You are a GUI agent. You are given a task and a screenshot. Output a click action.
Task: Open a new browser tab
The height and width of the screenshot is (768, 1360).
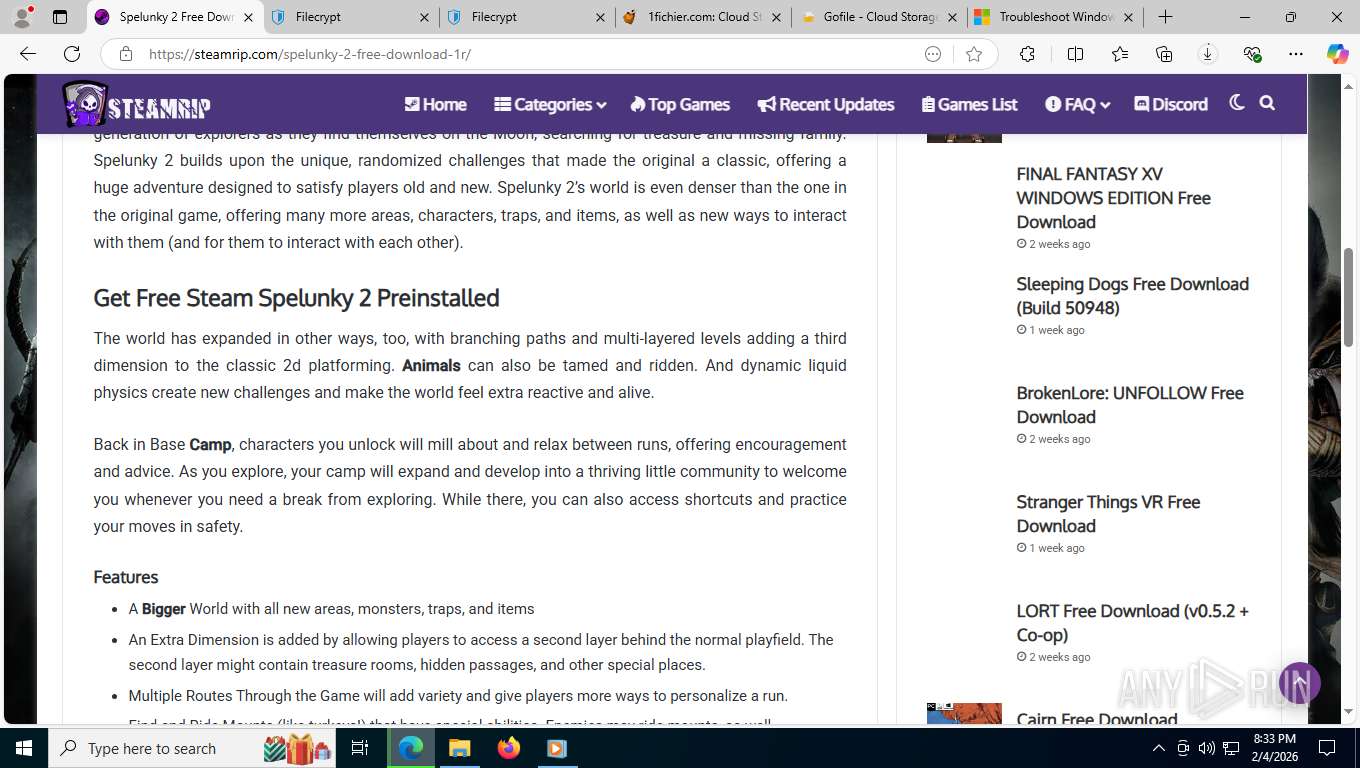(1165, 17)
